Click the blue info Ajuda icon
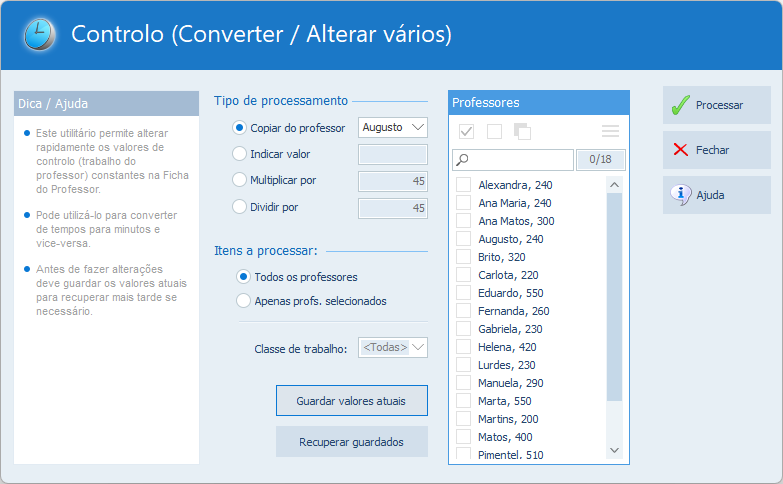Image resolution: width=783 pixels, height=484 pixels. 681,195
